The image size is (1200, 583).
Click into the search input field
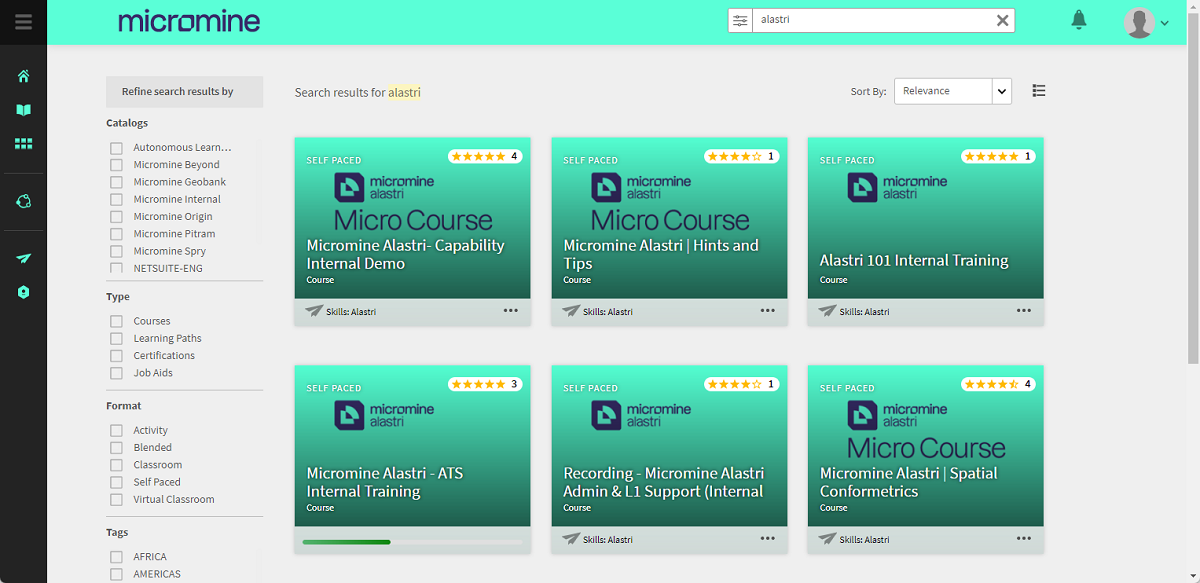(870, 20)
